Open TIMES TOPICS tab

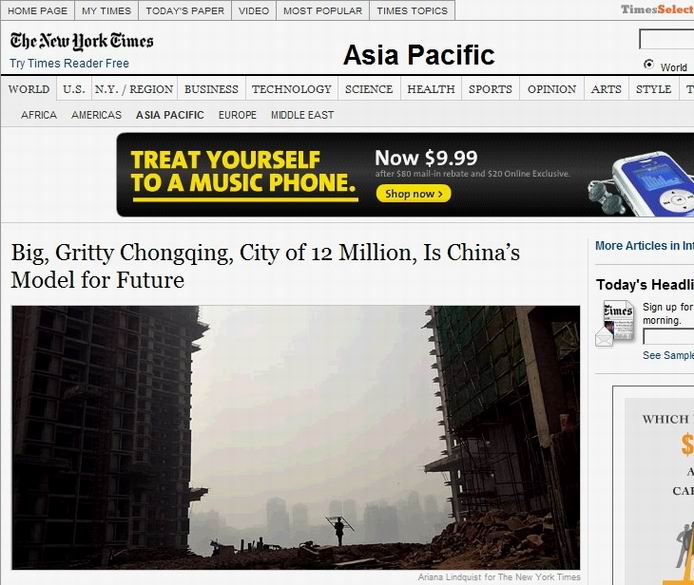pyautogui.click(x=412, y=11)
